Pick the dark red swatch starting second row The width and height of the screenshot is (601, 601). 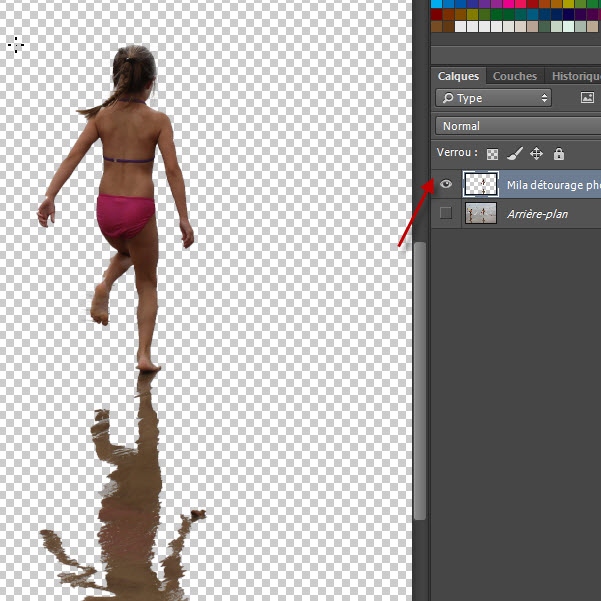(x=436, y=15)
